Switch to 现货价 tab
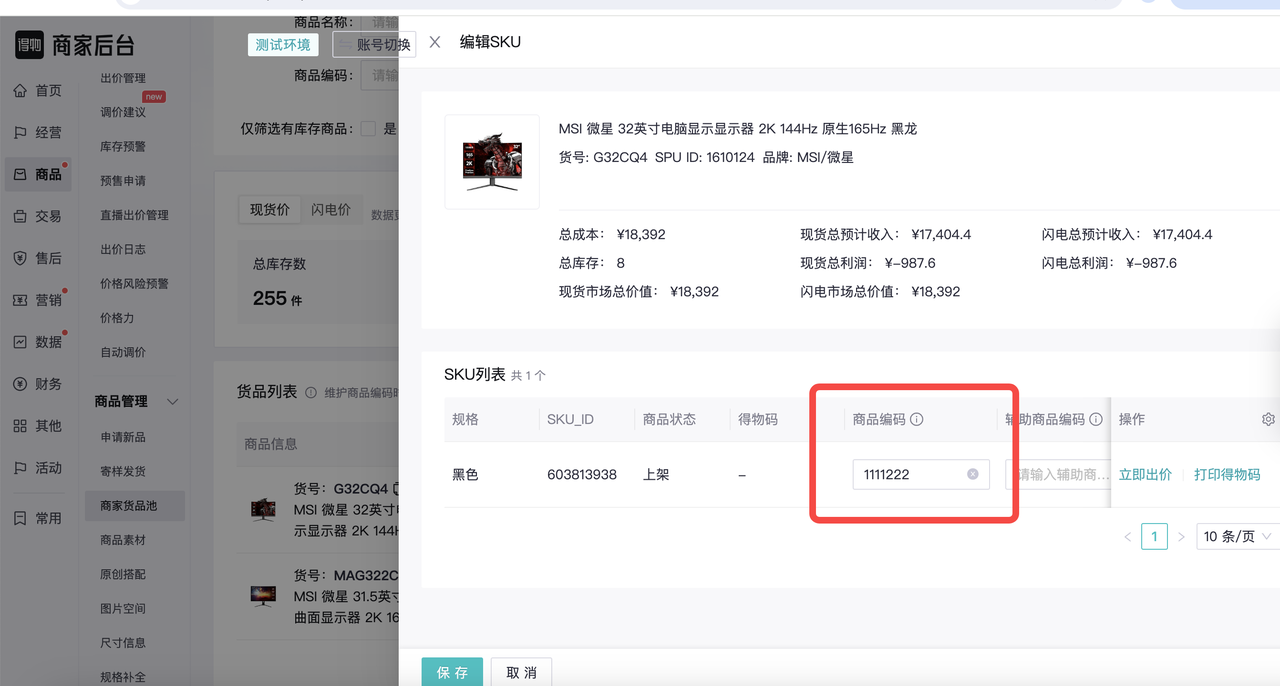Screen dimensions: 1280x686 click(x=270, y=210)
